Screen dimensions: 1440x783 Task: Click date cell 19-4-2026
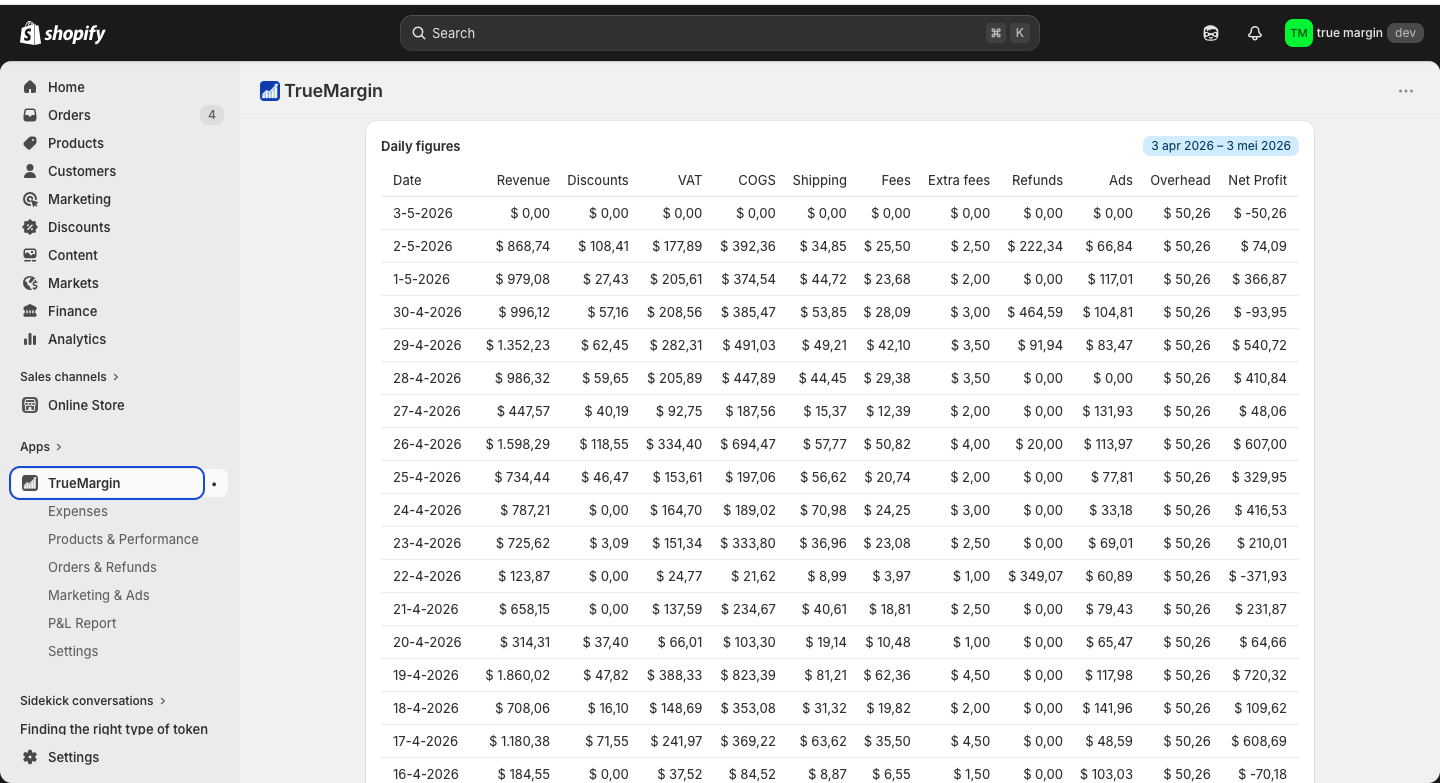(426, 675)
